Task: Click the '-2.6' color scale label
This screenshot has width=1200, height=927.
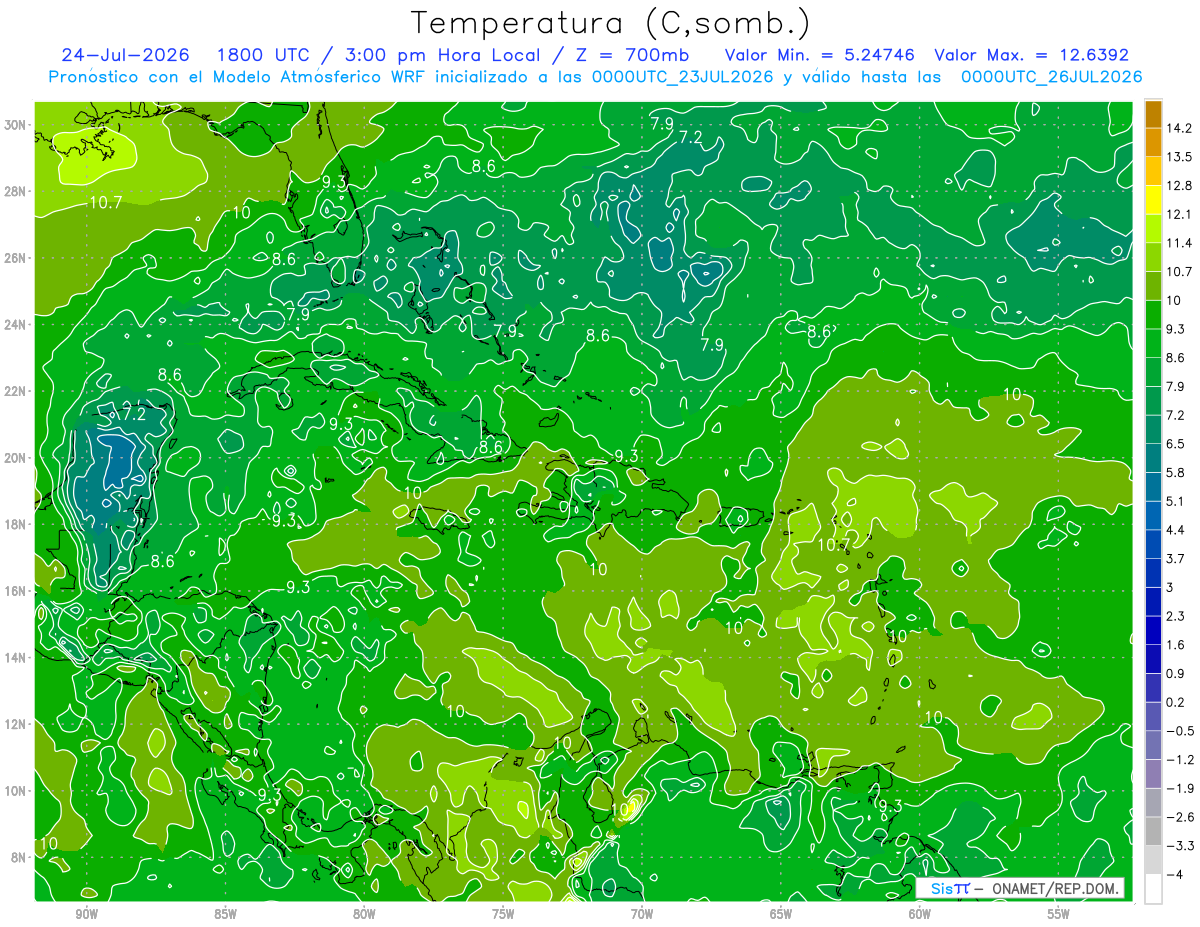Action: click(x=1179, y=817)
